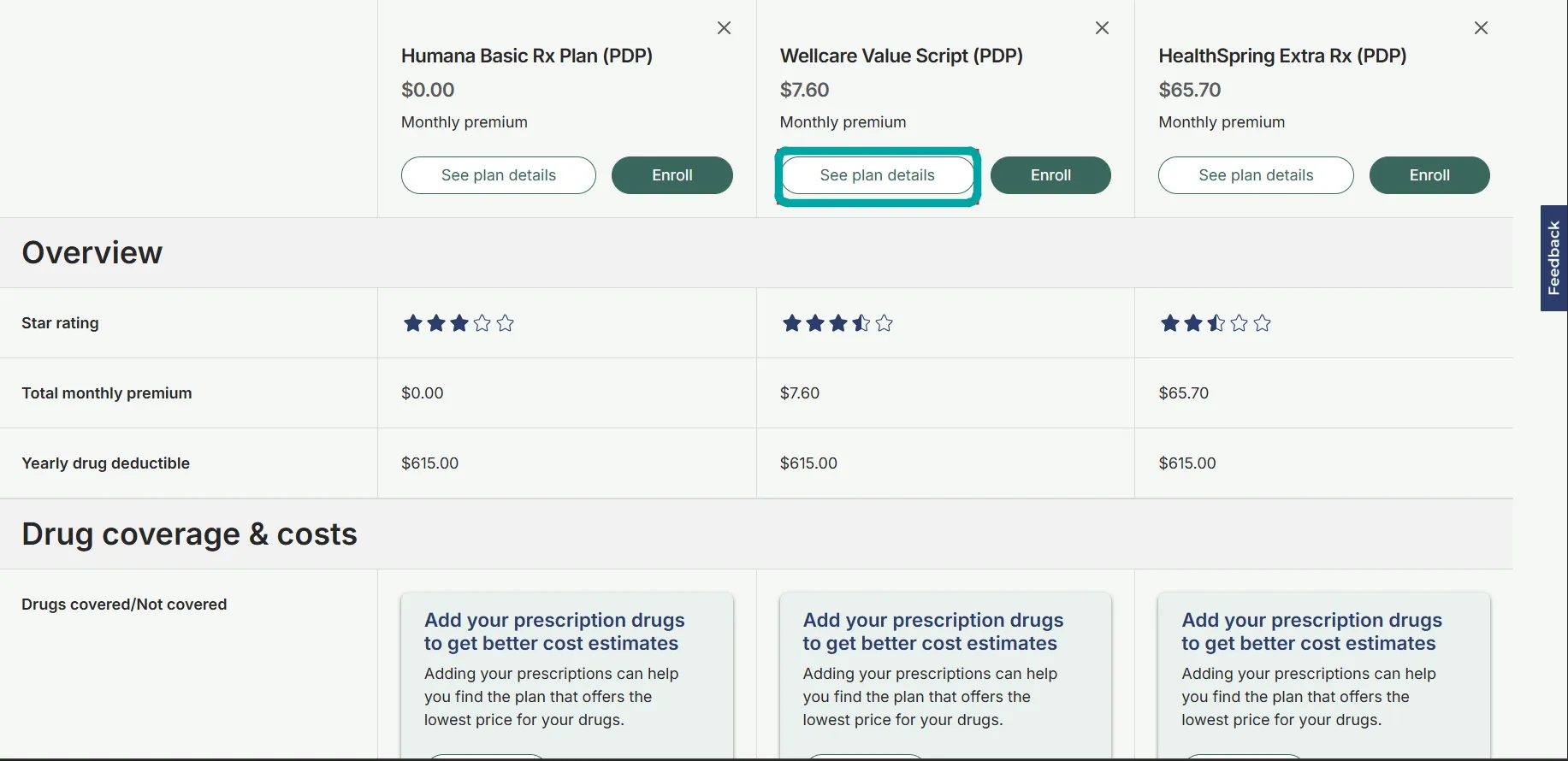
Task: Click HealthSpring's 2.5-star rating icons
Action: (x=1216, y=323)
